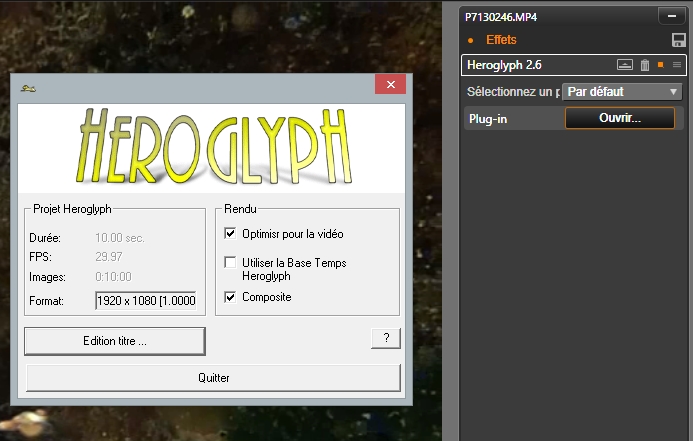Open help with the ? button
This screenshot has height=441, width=693.
pyautogui.click(x=386, y=338)
